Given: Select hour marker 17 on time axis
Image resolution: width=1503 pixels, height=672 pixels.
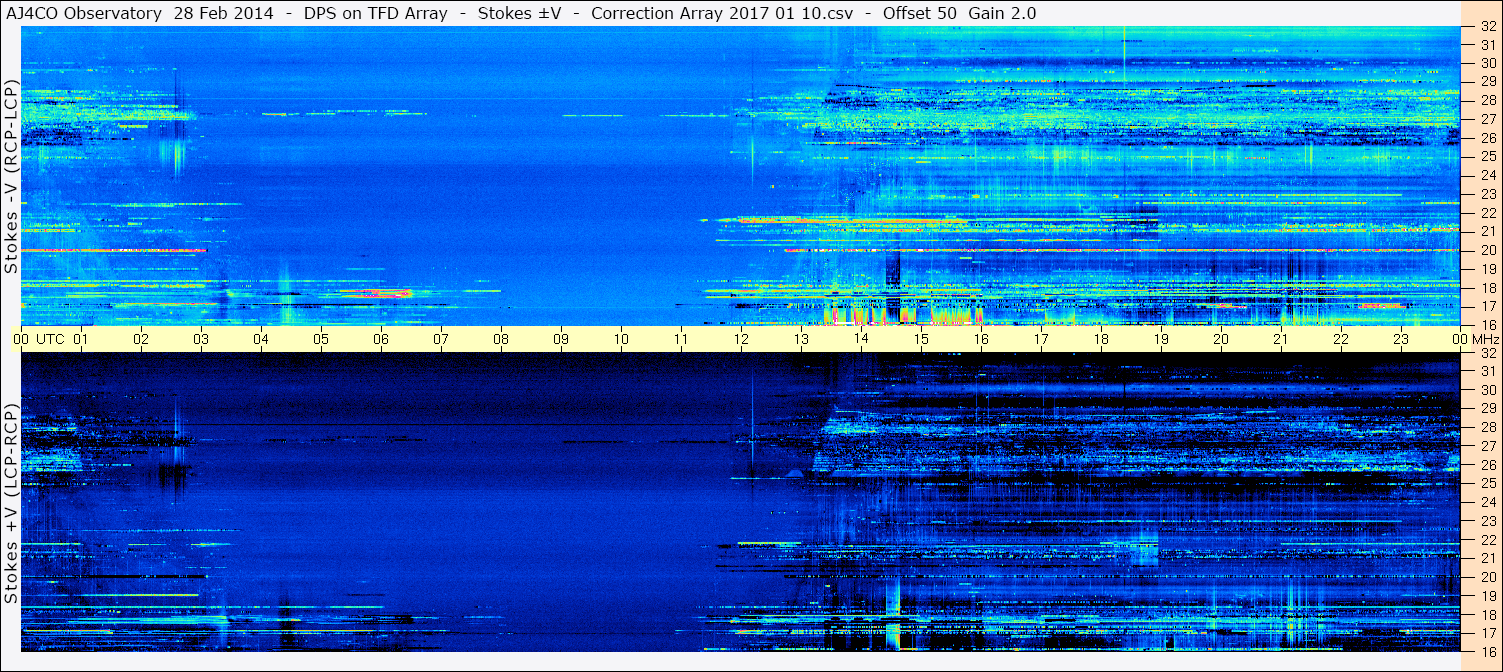Looking at the screenshot, I should point(1041,339).
